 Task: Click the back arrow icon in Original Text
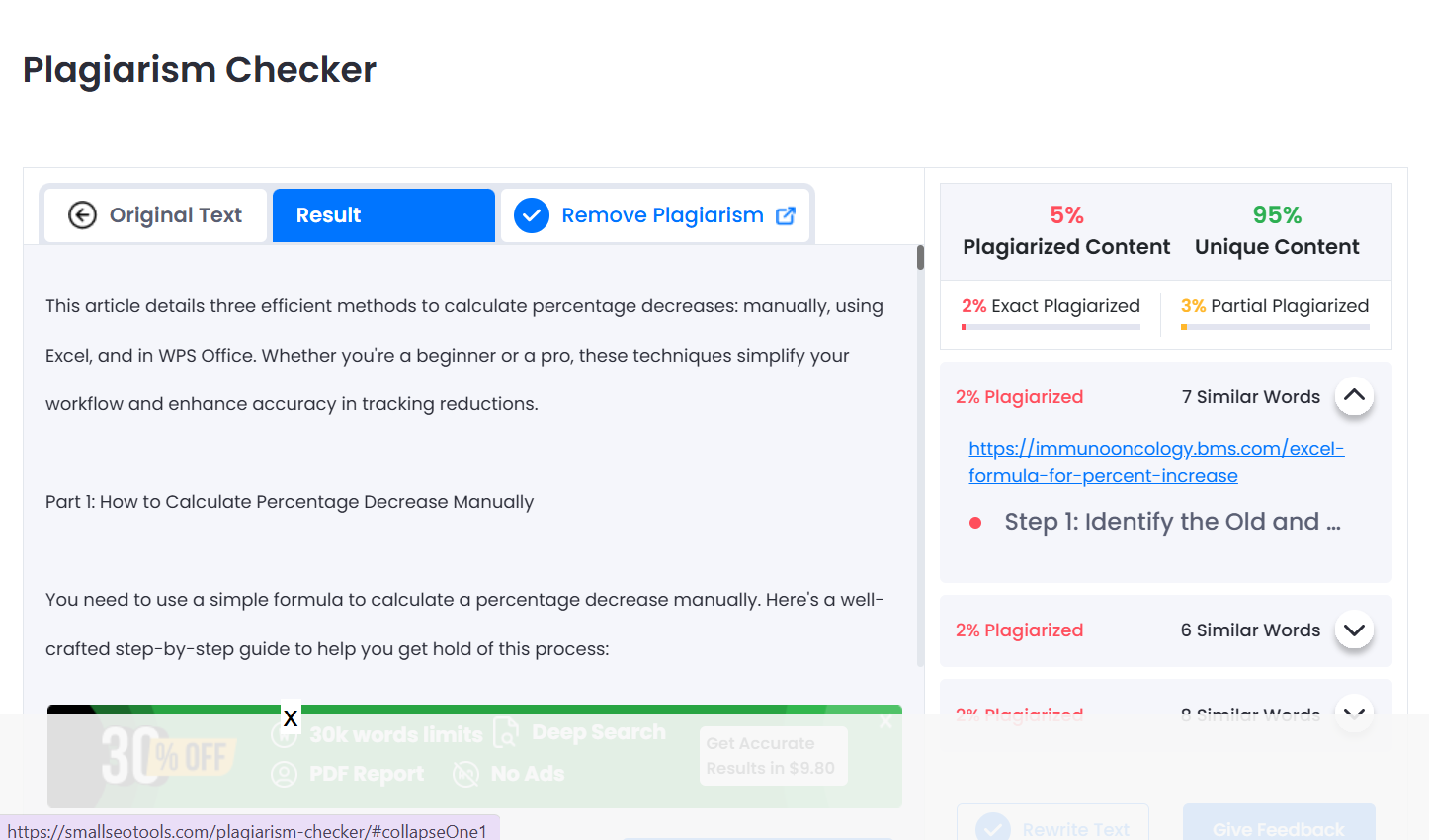pos(82,215)
